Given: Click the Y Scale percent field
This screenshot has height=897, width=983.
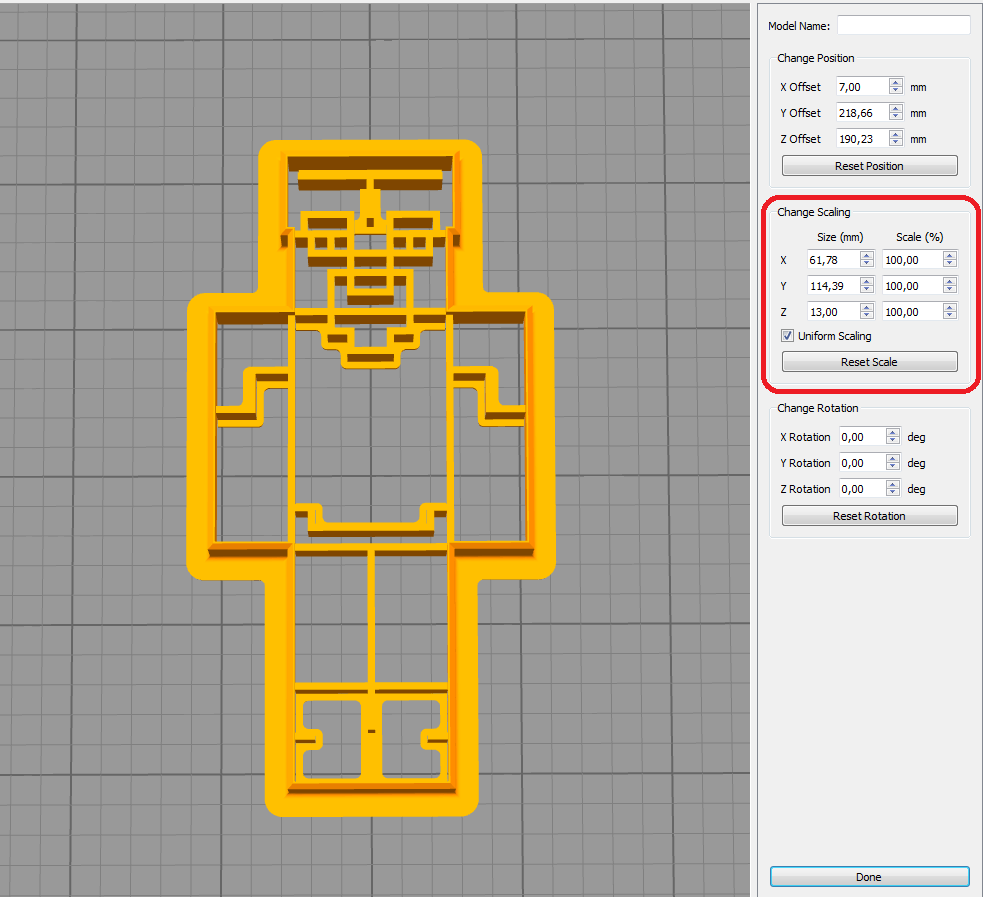Looking at the screenshot, I should tap(912, 286).
